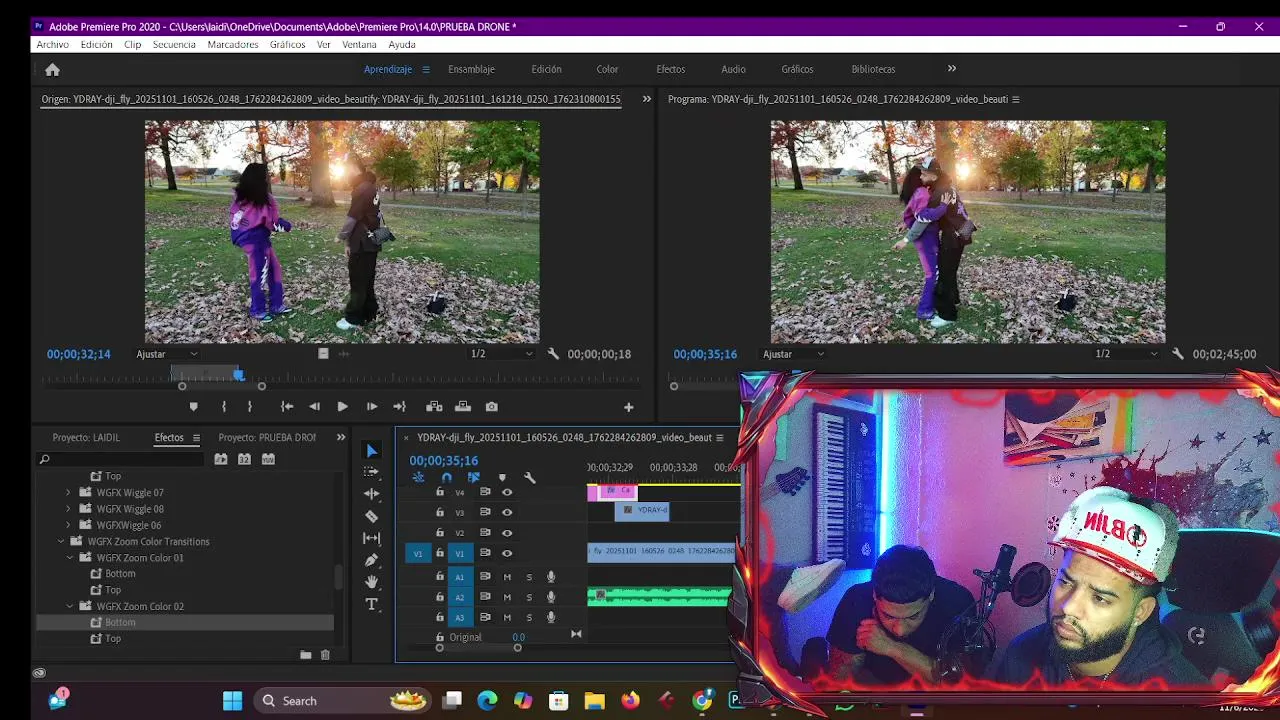This screenshot has height=720, width=1280.
Task: Select the Pen tool
Action: point(372,560)
